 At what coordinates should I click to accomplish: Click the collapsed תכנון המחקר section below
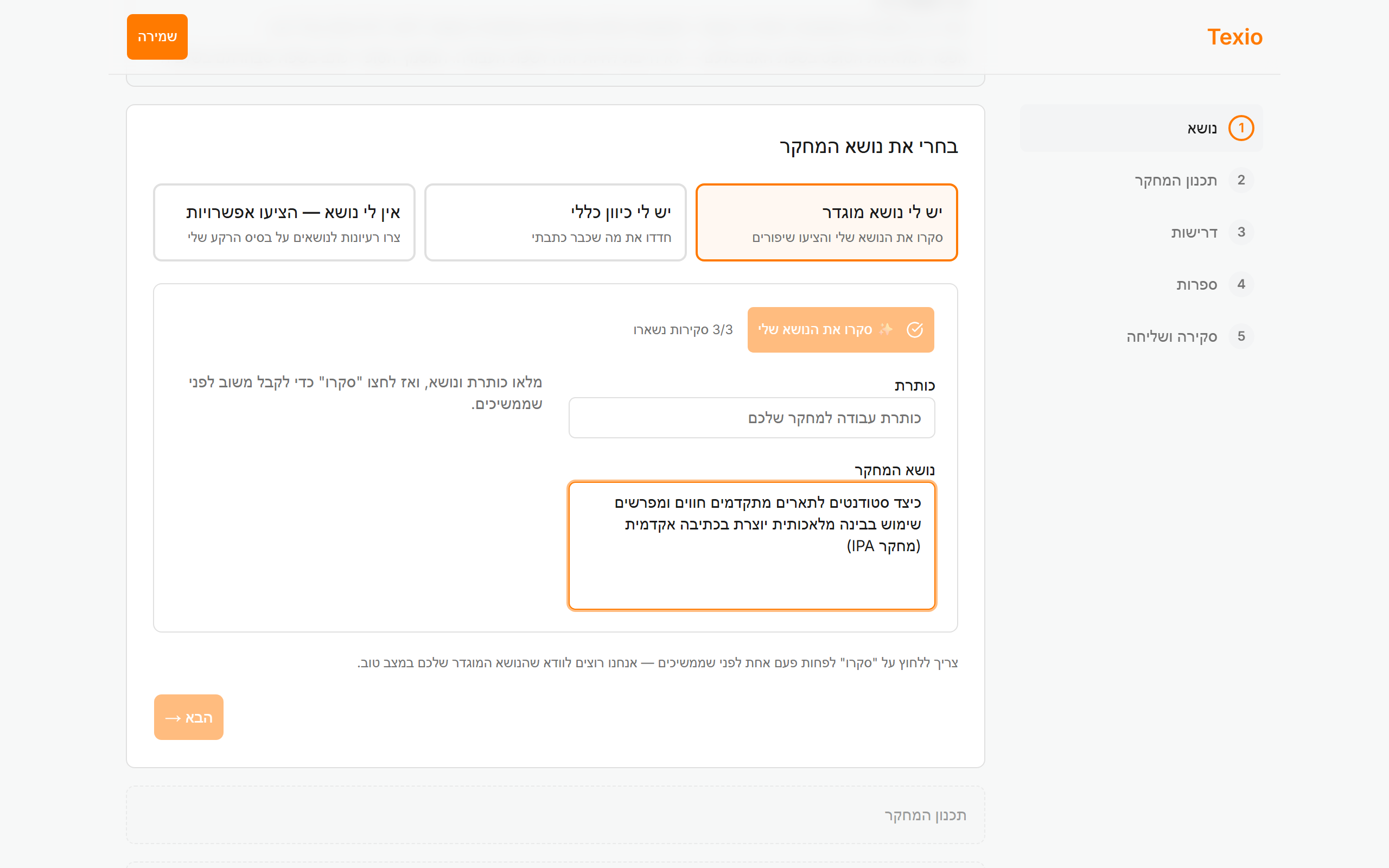coord(555,815)
